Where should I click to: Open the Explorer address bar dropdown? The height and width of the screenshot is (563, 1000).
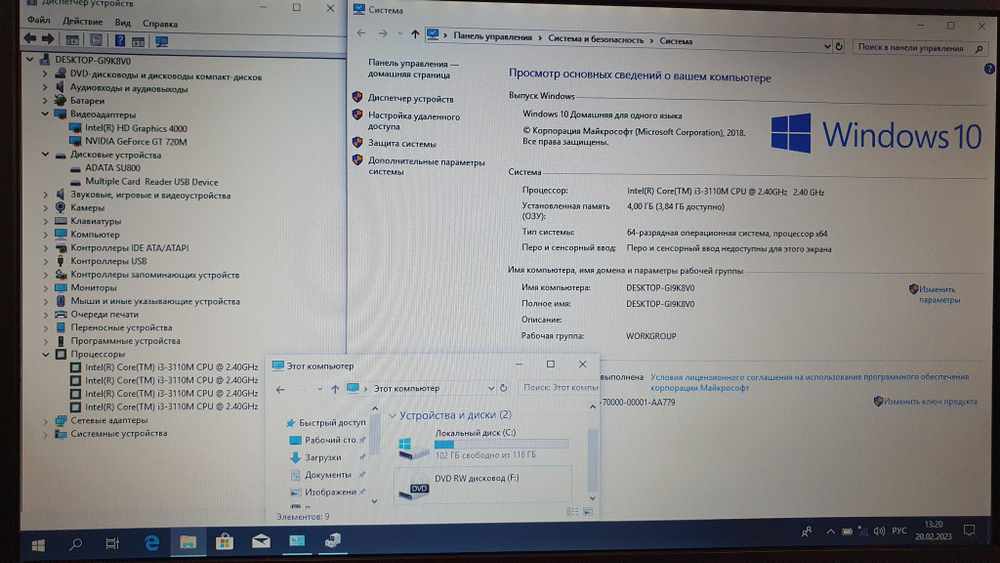click(490, 388)
